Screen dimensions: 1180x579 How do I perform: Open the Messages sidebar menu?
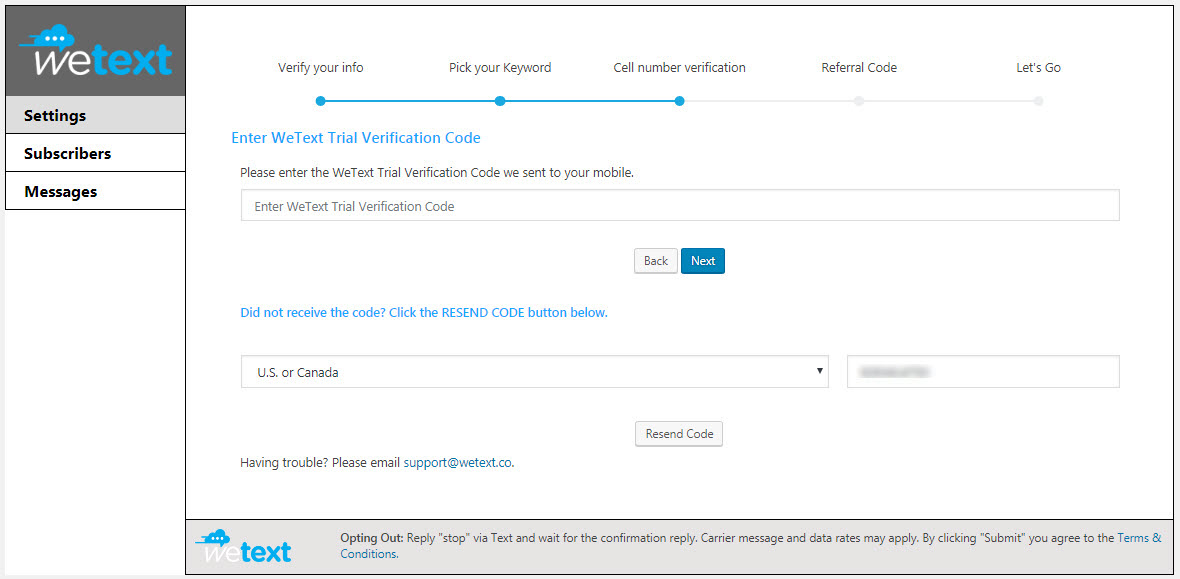pyautogui.click(x=95, y=191)
